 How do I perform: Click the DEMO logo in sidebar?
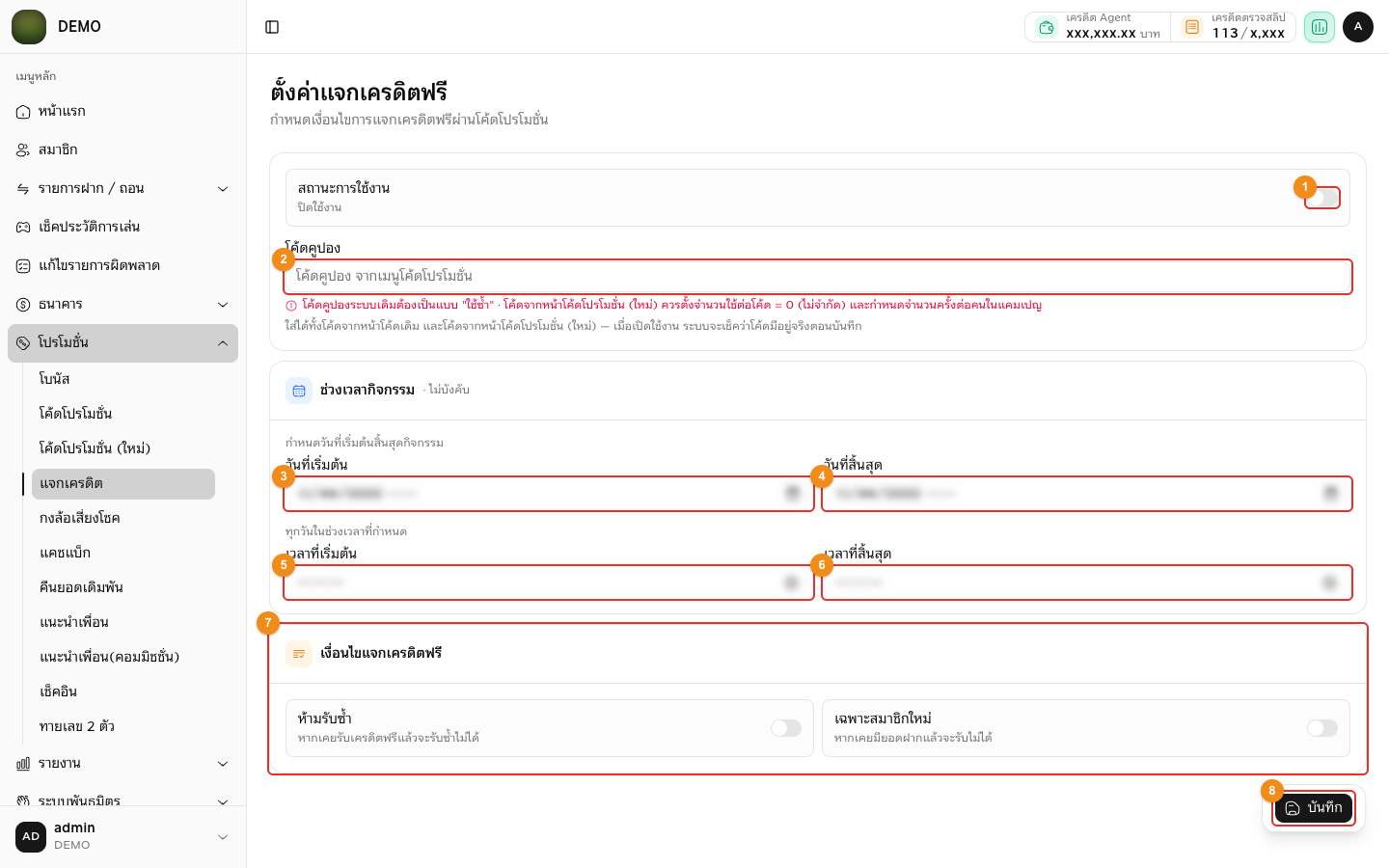coord(29,27)
